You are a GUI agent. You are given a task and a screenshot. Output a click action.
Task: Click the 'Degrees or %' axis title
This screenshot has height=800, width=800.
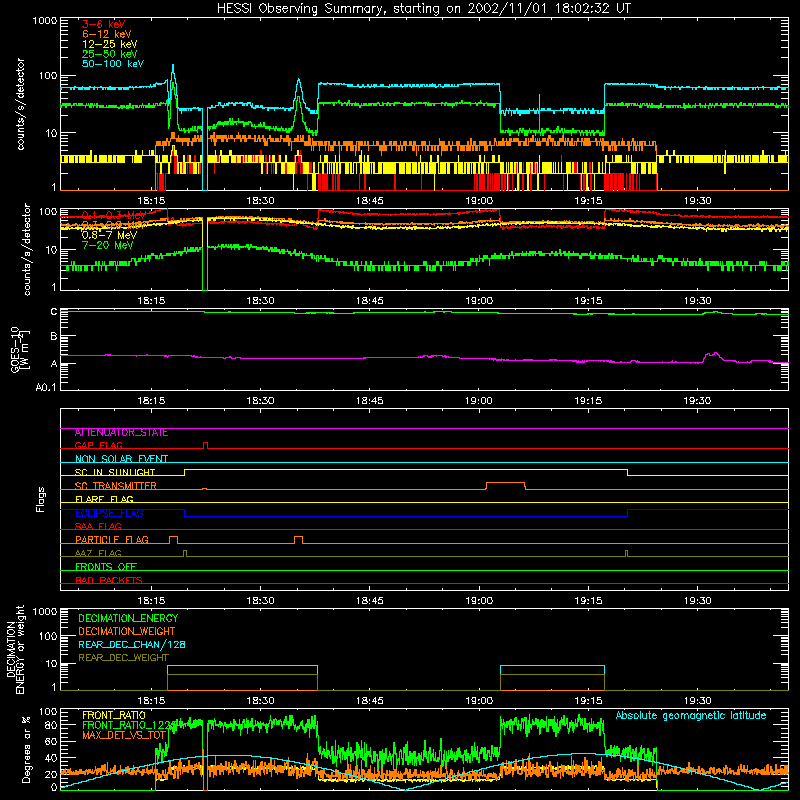[26, 749]
